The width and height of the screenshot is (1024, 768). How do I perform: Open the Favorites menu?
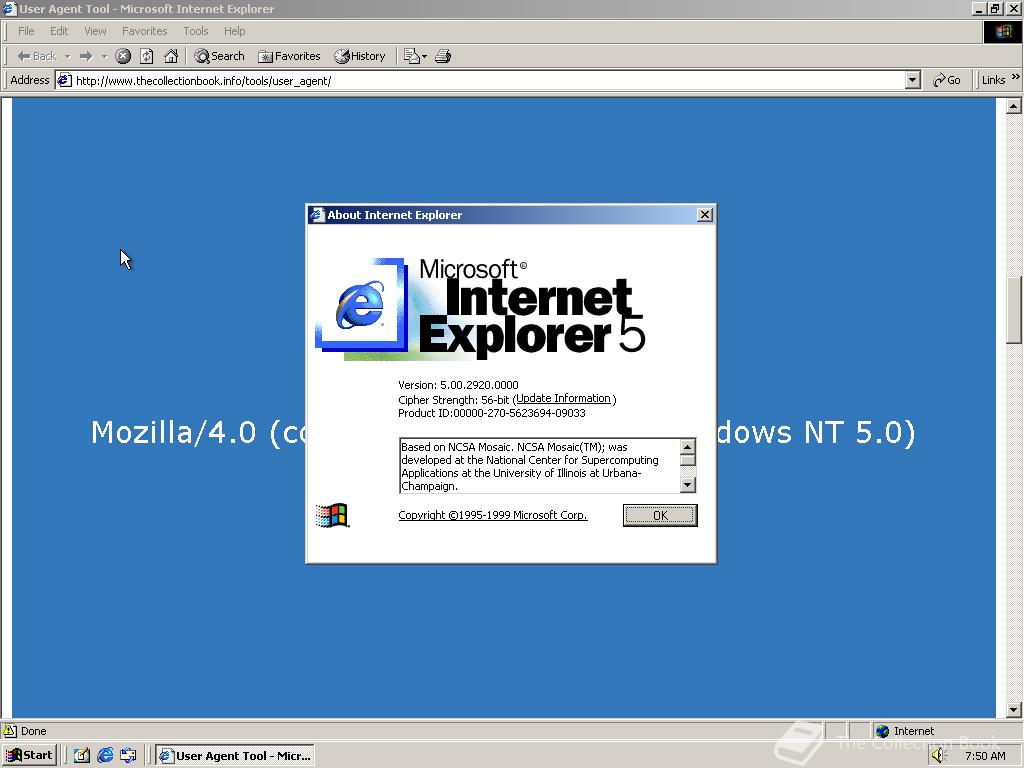144,31
